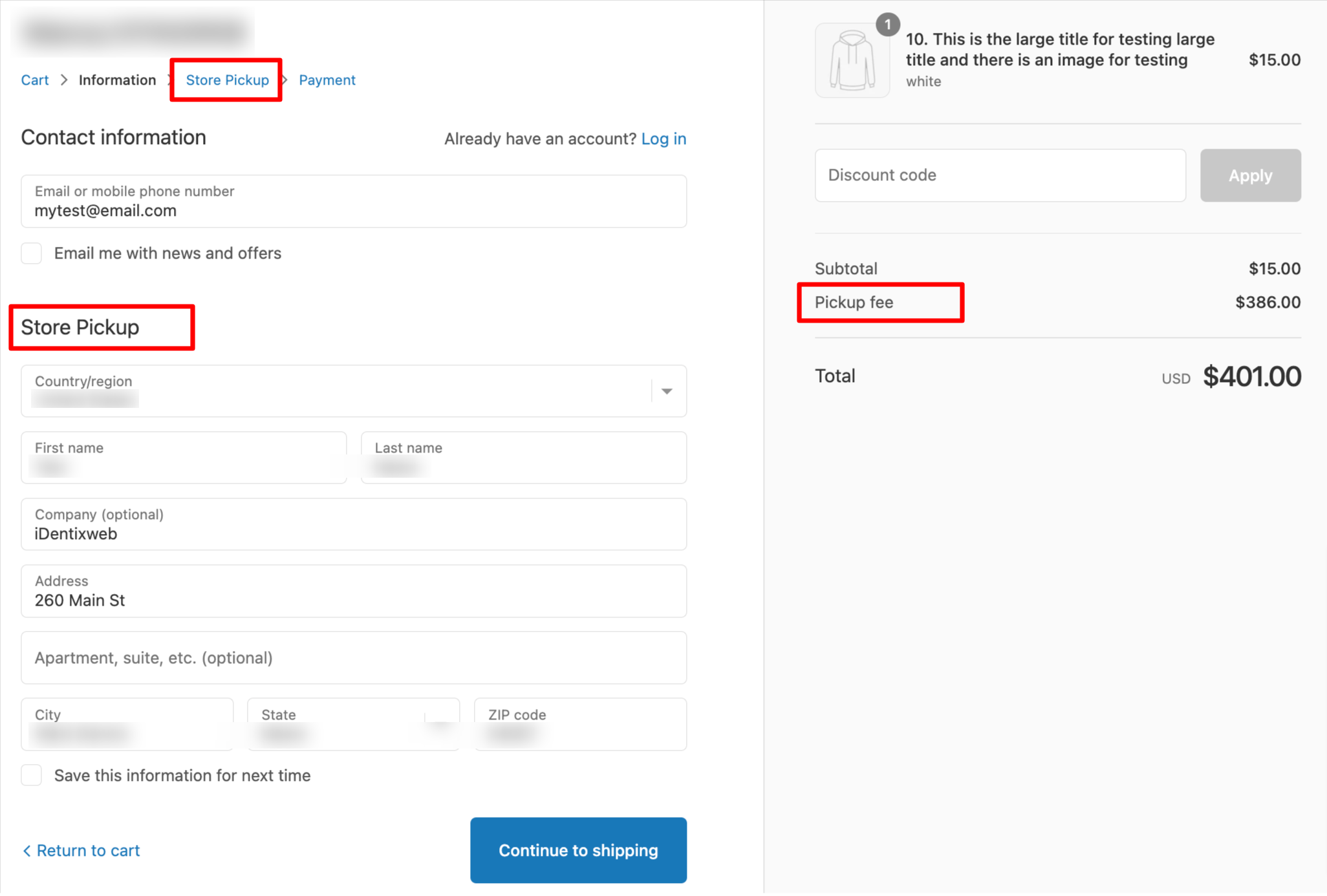Jump to Payment breadcrumb step

pos(327,80)
